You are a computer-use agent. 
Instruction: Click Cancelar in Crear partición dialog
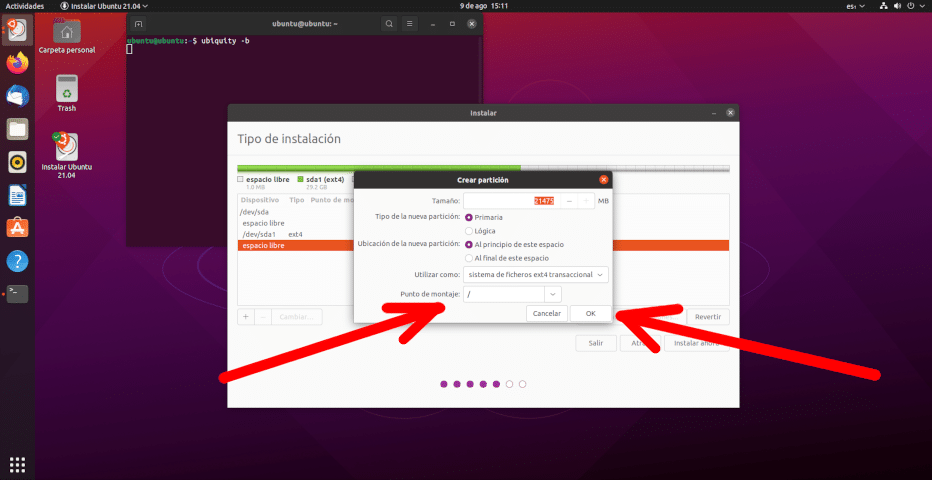(x=547, y=314)
